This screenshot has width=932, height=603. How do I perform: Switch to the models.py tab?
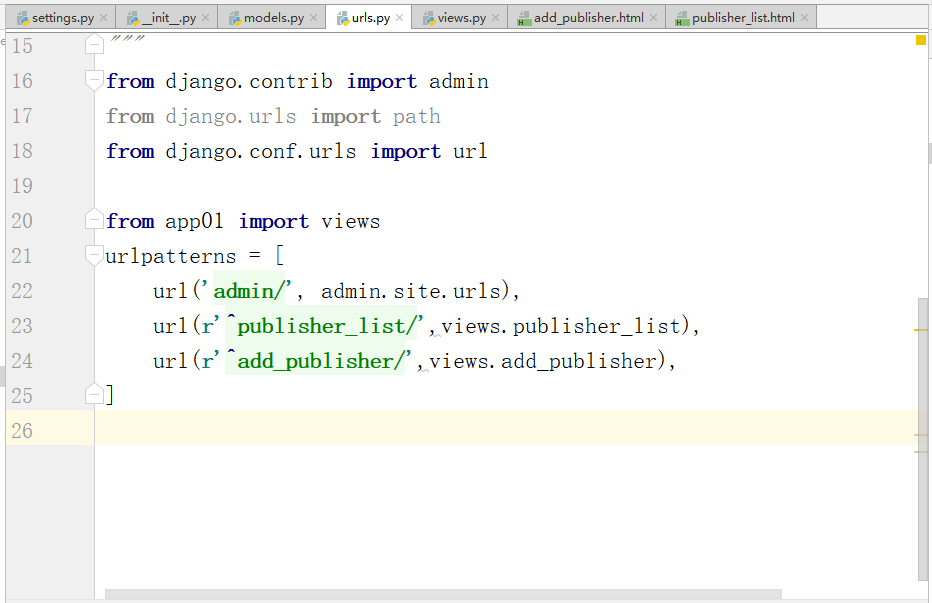pyautogui.click(x=273, y=18)
